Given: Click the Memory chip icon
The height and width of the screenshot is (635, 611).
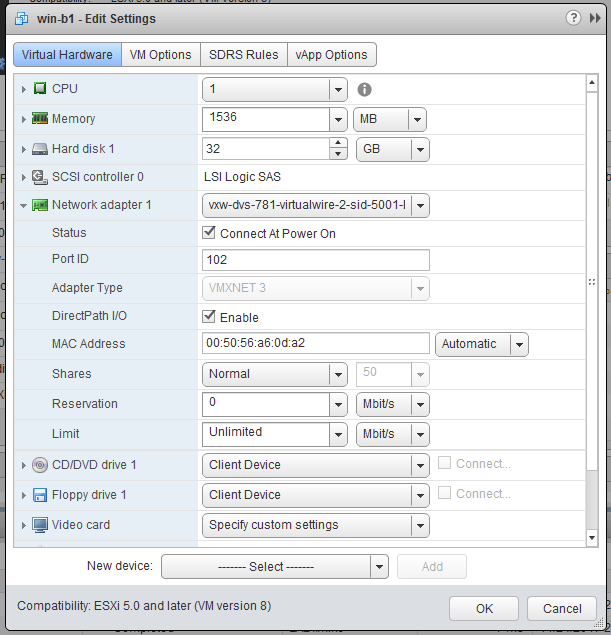Looking at the screenshot, I should tap(40, 119).
